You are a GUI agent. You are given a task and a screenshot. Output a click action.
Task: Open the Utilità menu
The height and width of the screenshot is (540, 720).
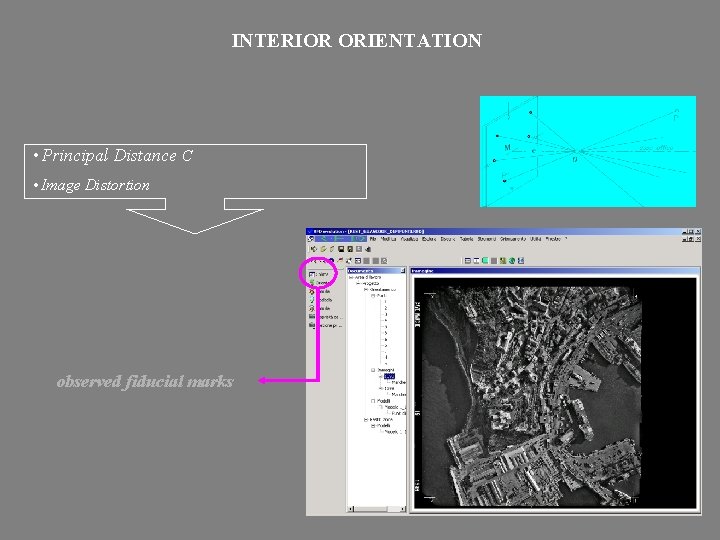click(535, 239)
